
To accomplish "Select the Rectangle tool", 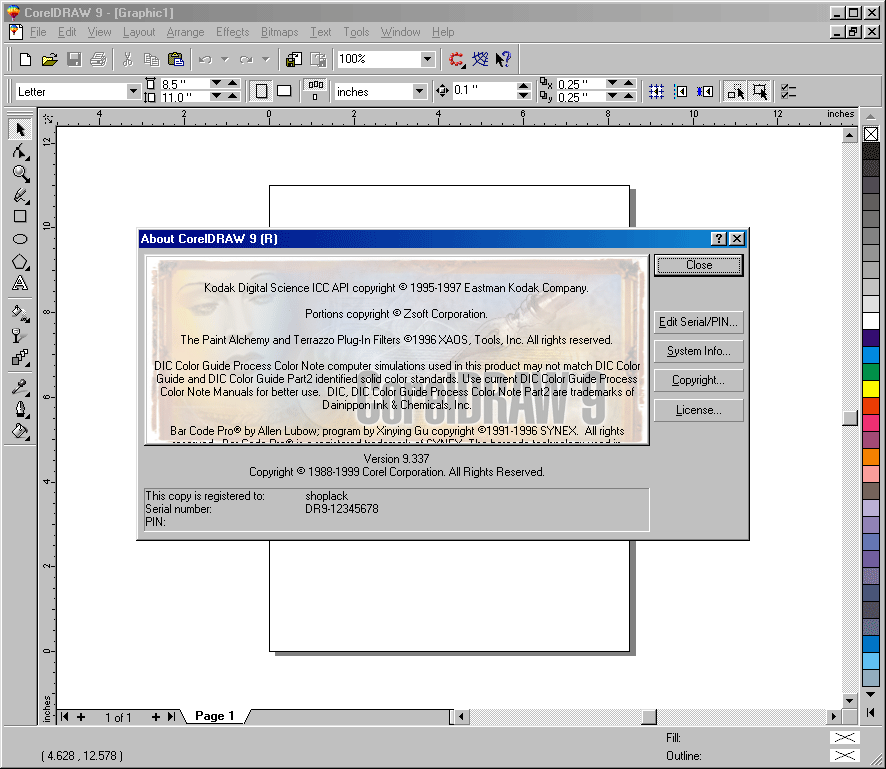I will [20, 217].
